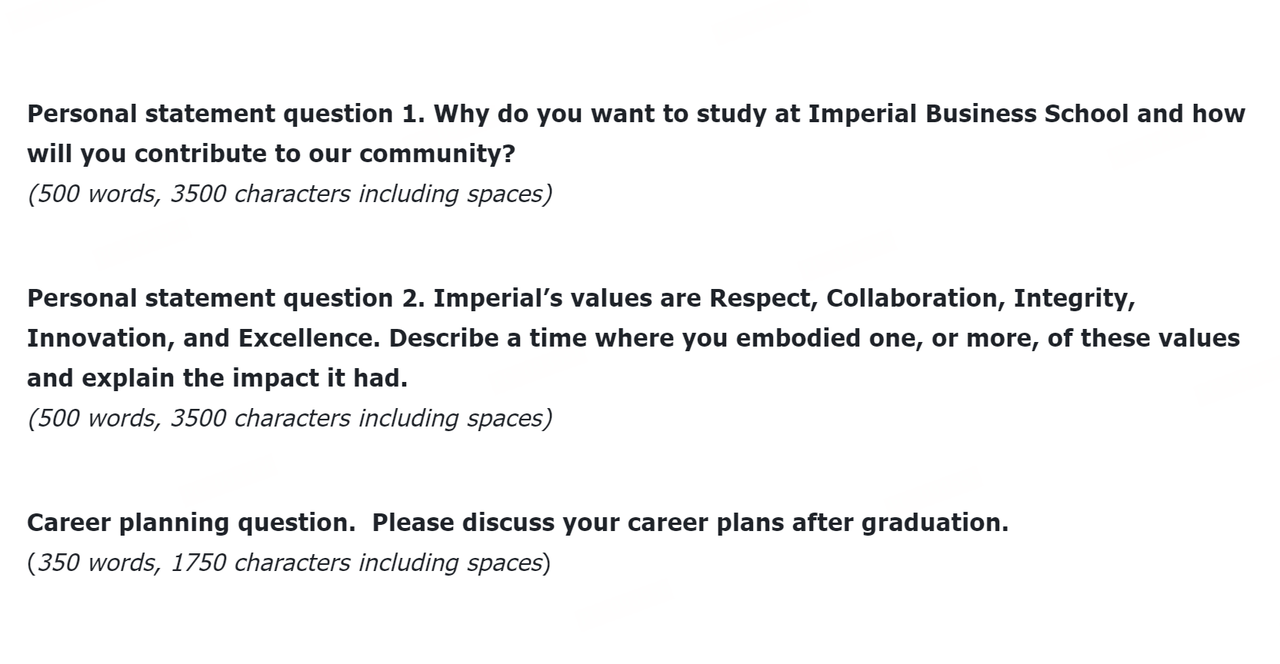Click the word "Excellence" in question 2
Image resolution: width=1280 pixels, height=664 pixels.
pos(307,338)
